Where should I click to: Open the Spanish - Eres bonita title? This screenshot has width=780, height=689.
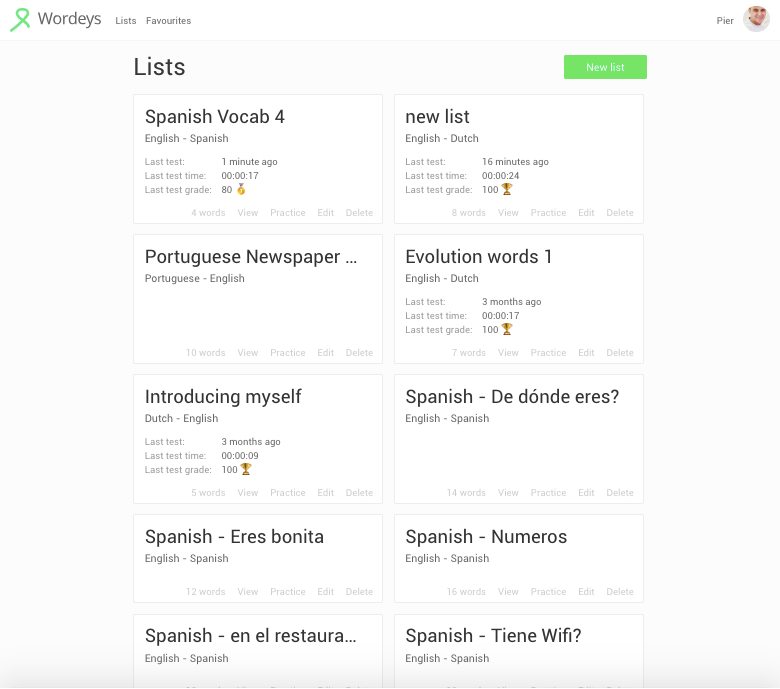pos(234,537)
